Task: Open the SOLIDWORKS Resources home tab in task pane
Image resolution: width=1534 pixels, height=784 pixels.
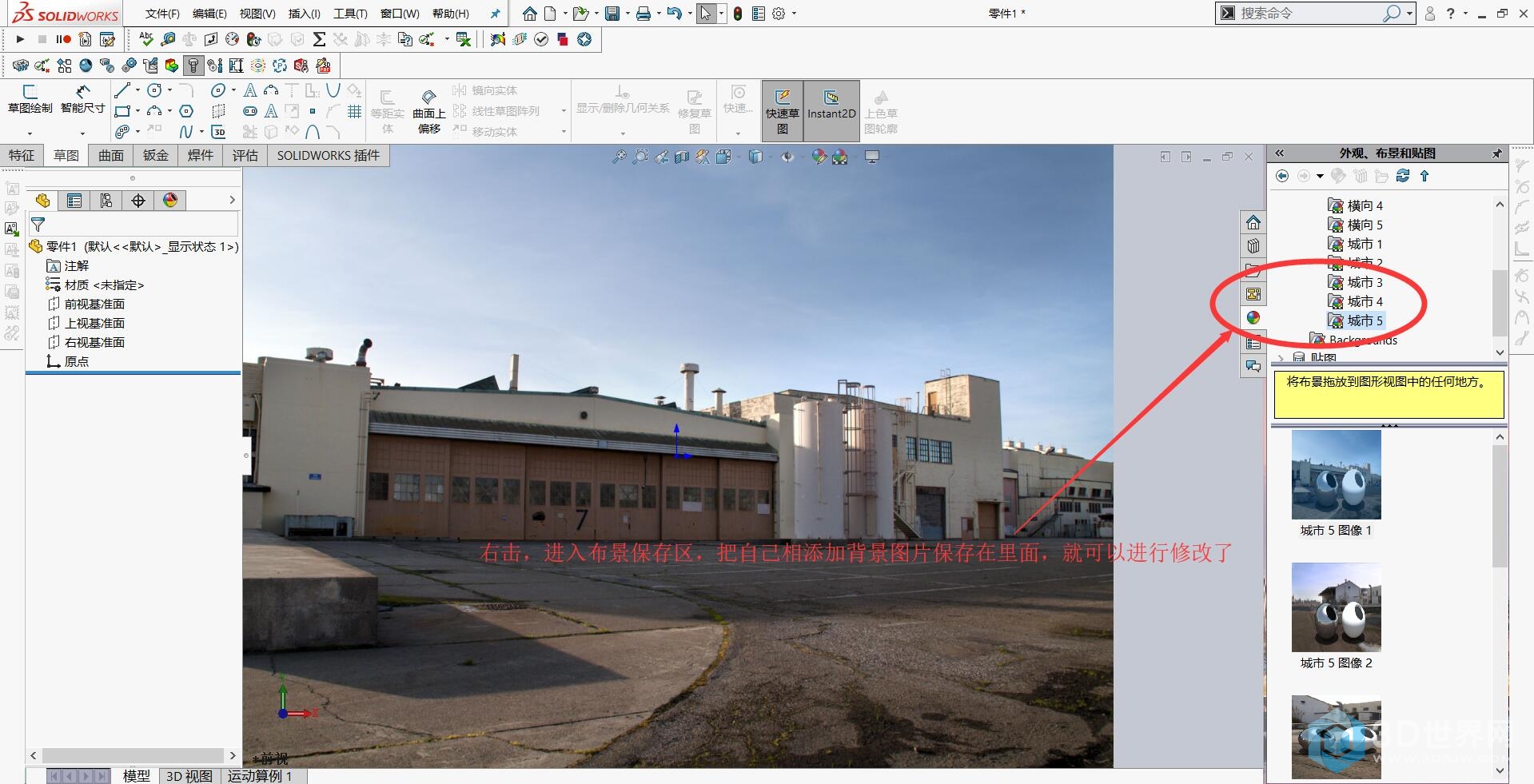Action: 1253,222
